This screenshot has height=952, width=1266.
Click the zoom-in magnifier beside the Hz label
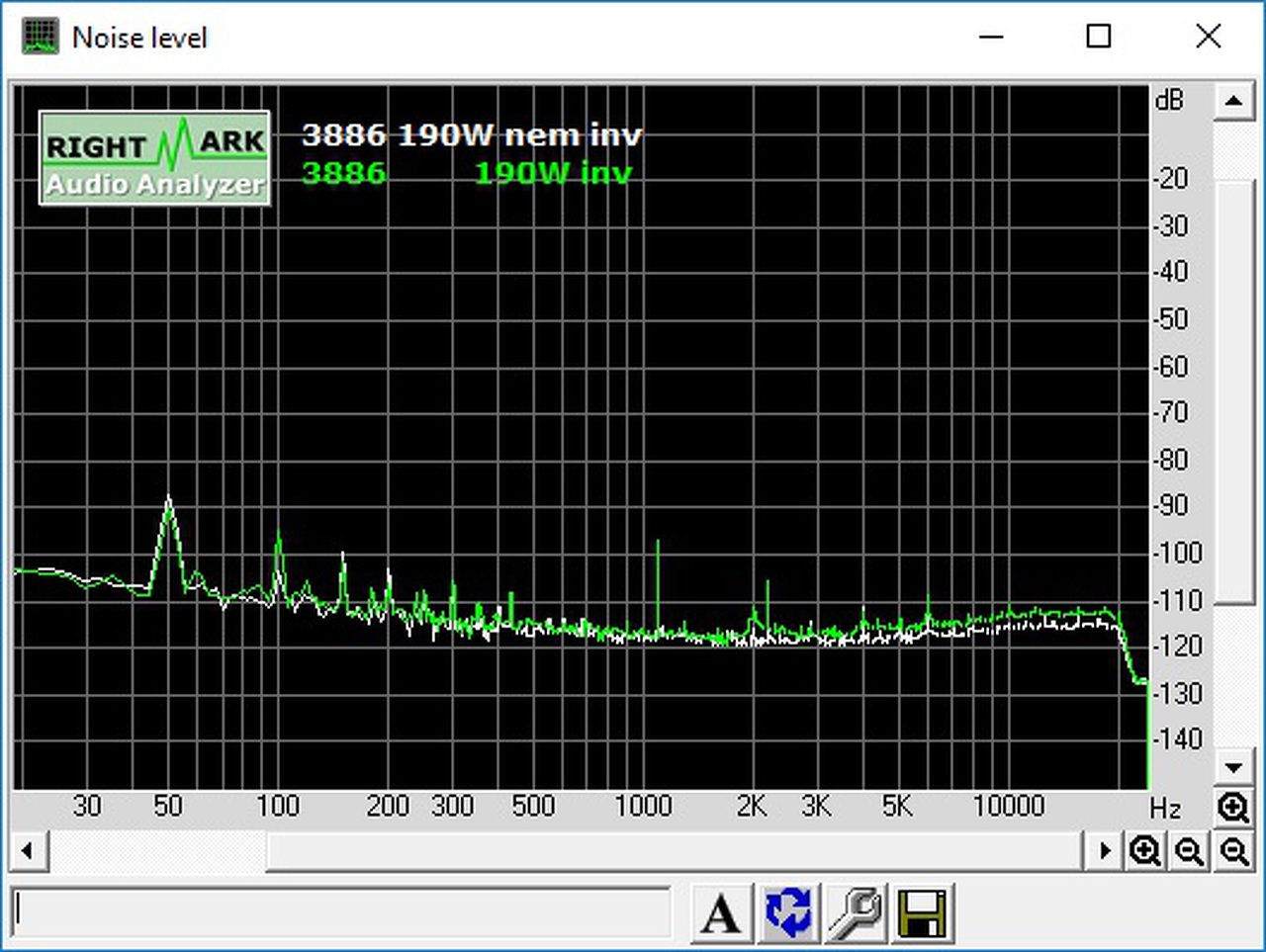click(1233, 809)
